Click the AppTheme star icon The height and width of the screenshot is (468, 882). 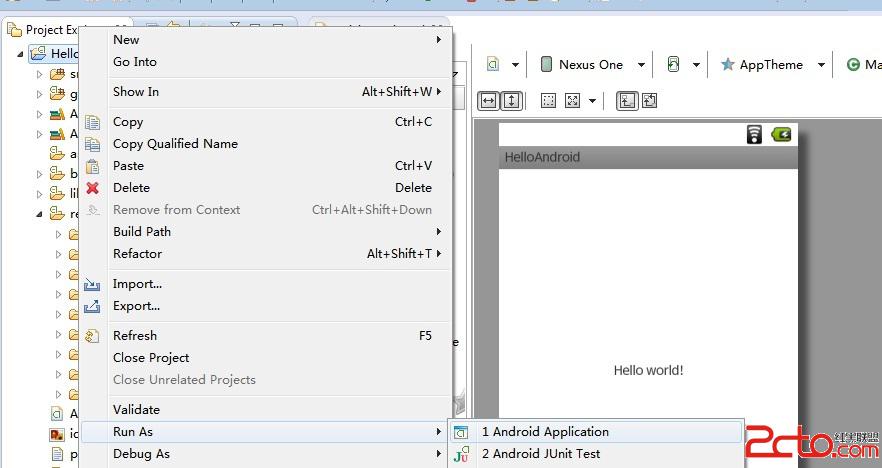pyautogui.click(x=728, y=64)
